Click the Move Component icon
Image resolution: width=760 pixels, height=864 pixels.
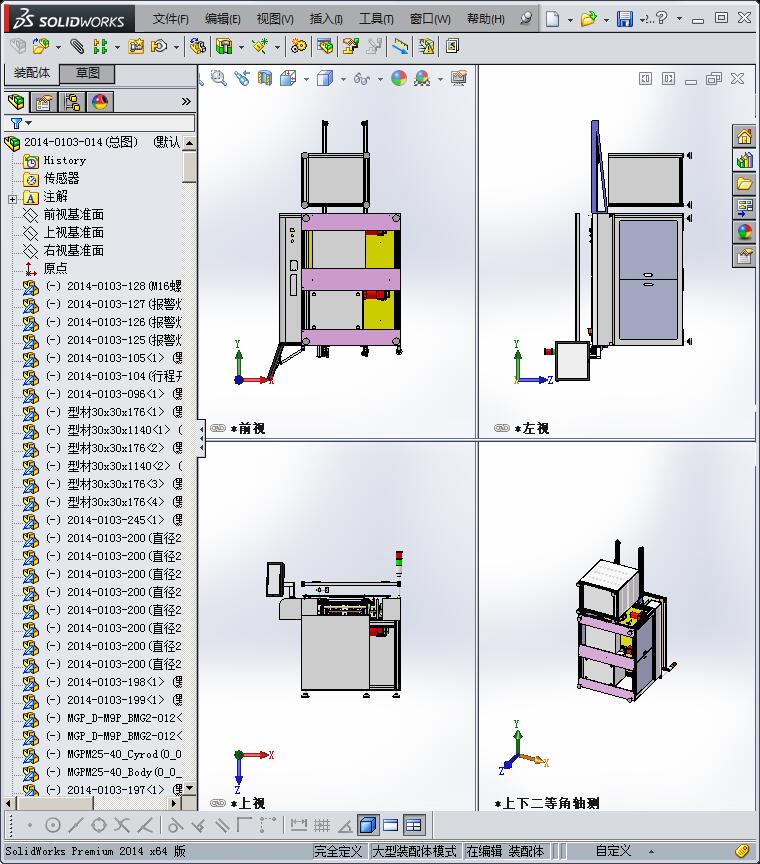pyautogui.click(x=159, y=46)
